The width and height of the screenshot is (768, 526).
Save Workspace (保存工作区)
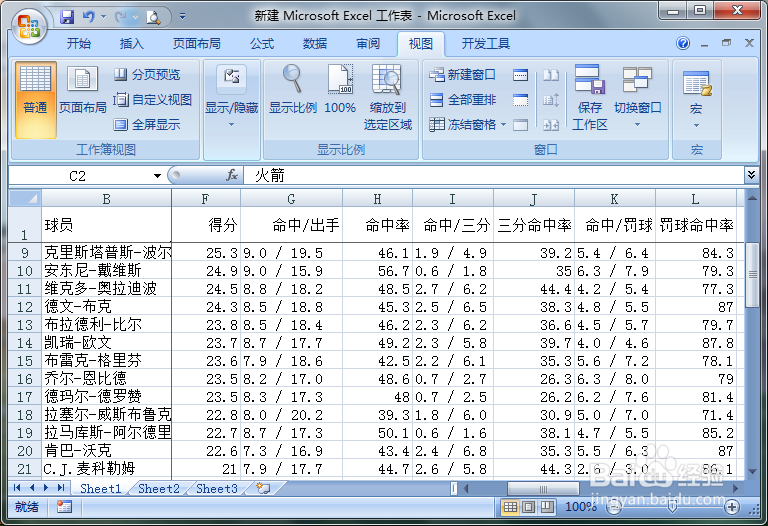pos(590,97)
